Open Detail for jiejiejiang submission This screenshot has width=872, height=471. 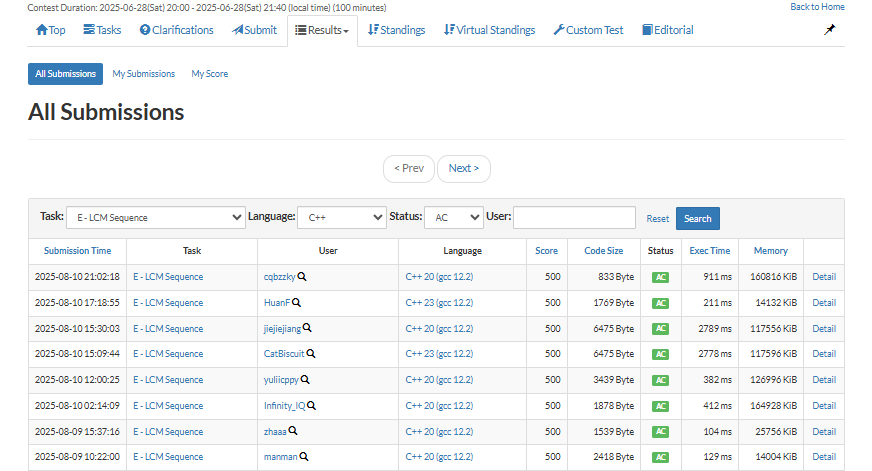824,329
